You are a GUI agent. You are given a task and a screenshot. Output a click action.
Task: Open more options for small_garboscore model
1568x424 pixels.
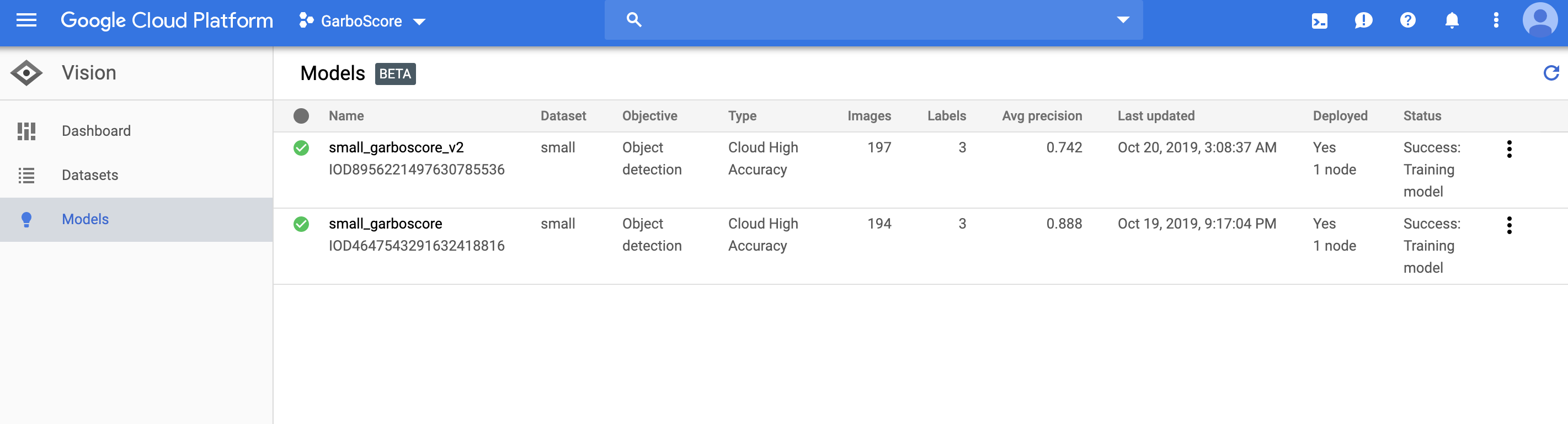pos(1509,225)
